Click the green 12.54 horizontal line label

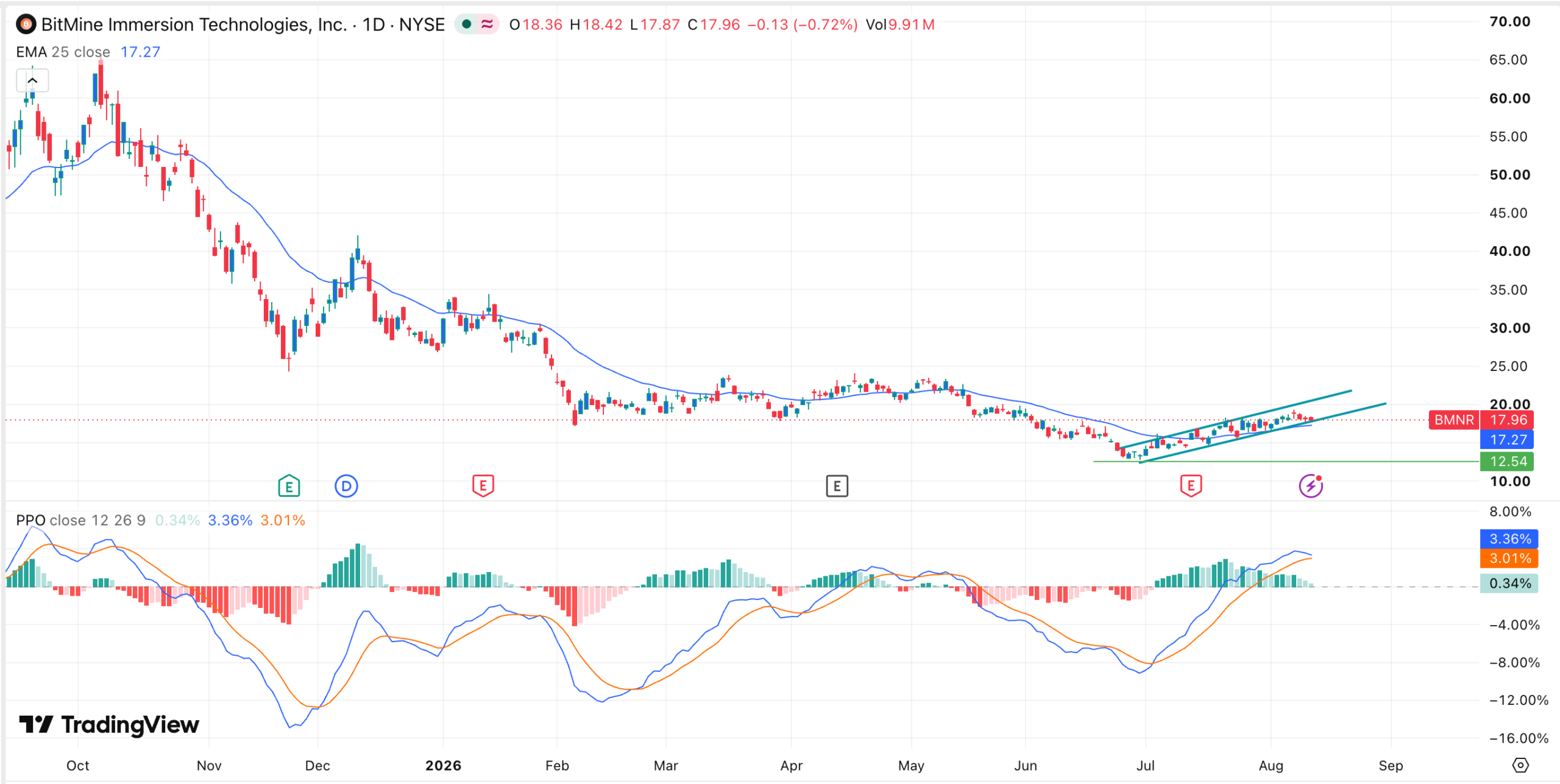[x=1508, y=461]
